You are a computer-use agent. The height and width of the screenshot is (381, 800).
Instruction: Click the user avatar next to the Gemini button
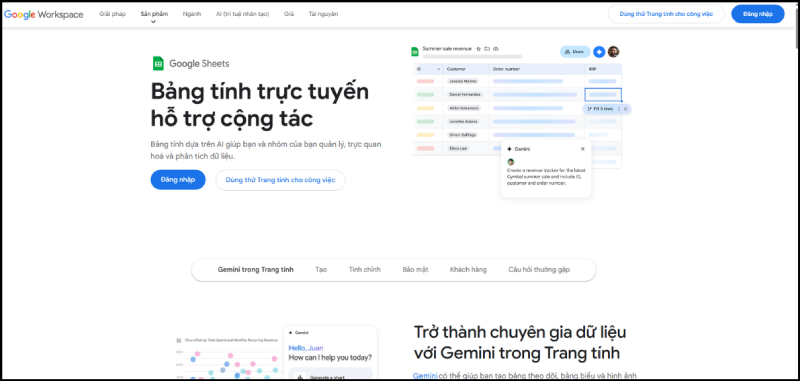tap(613, 52)
